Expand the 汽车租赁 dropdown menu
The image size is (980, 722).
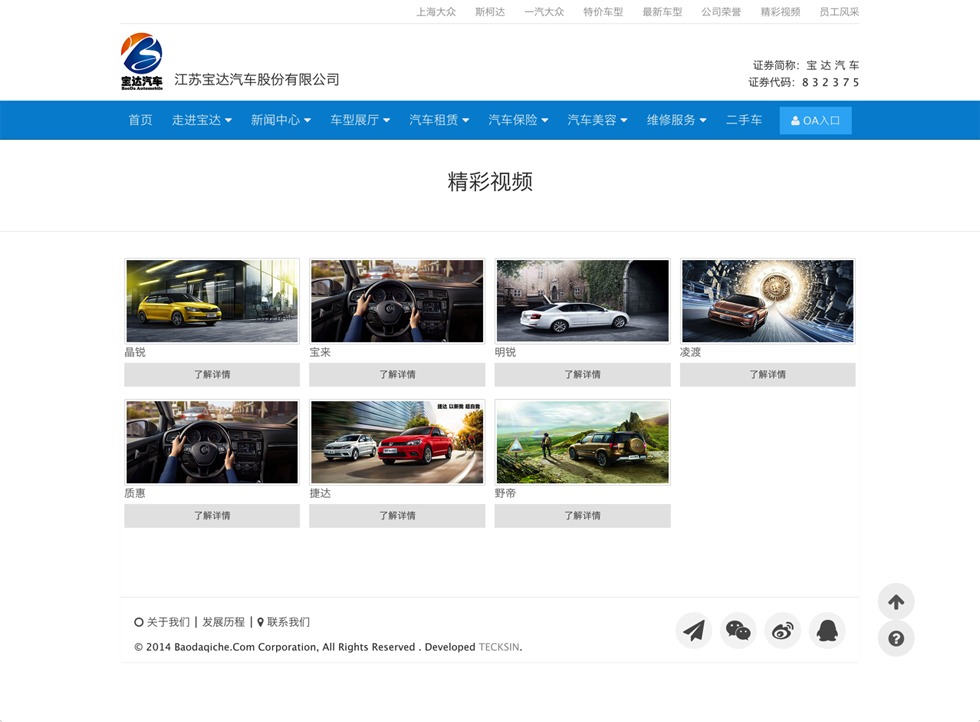pyautogui.click(x=439, y=120)
